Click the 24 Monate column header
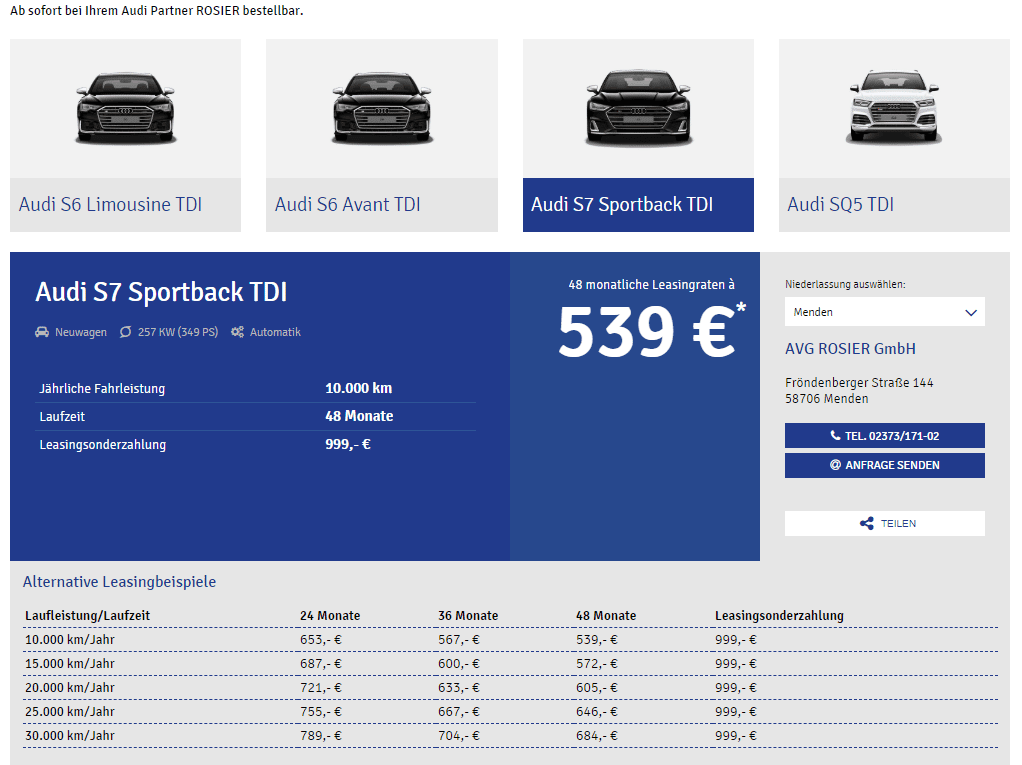Screen dimensions: 1022x765 click(330, 616)
